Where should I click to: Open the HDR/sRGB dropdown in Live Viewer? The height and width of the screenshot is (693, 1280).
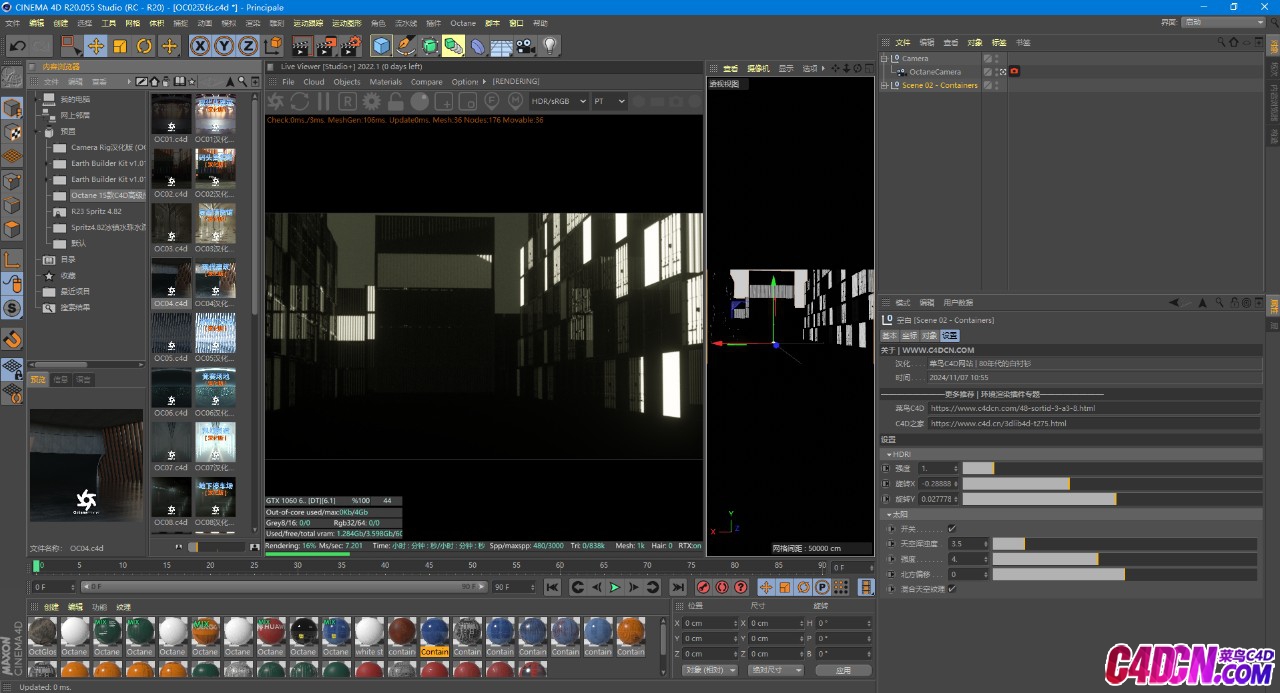(558, 101)
